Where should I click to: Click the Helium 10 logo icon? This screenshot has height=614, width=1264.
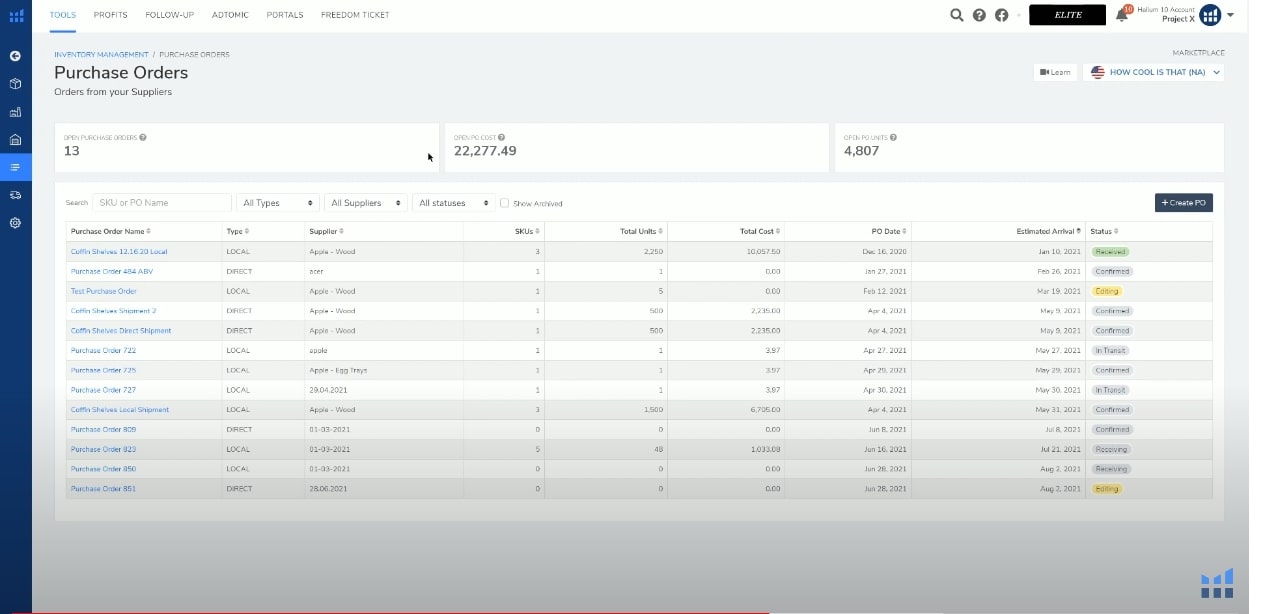16,15
